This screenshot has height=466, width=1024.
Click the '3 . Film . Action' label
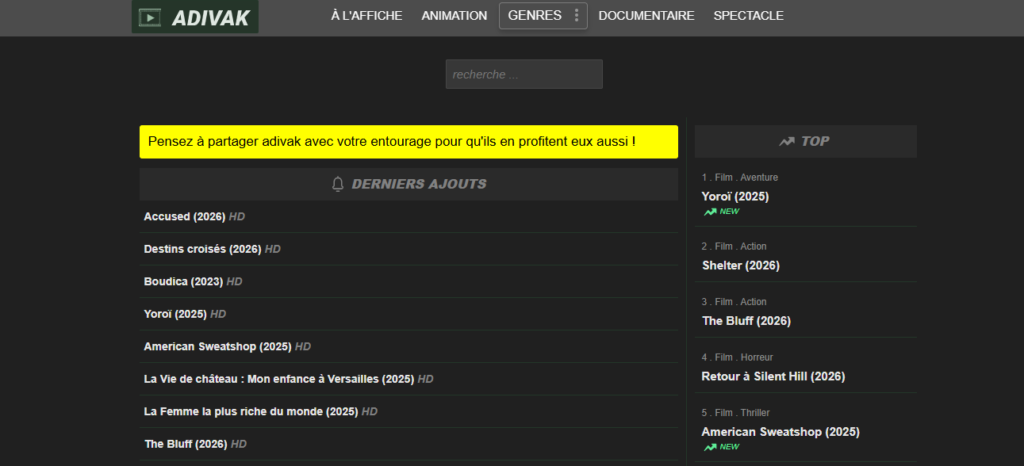[x=734, y=302]
